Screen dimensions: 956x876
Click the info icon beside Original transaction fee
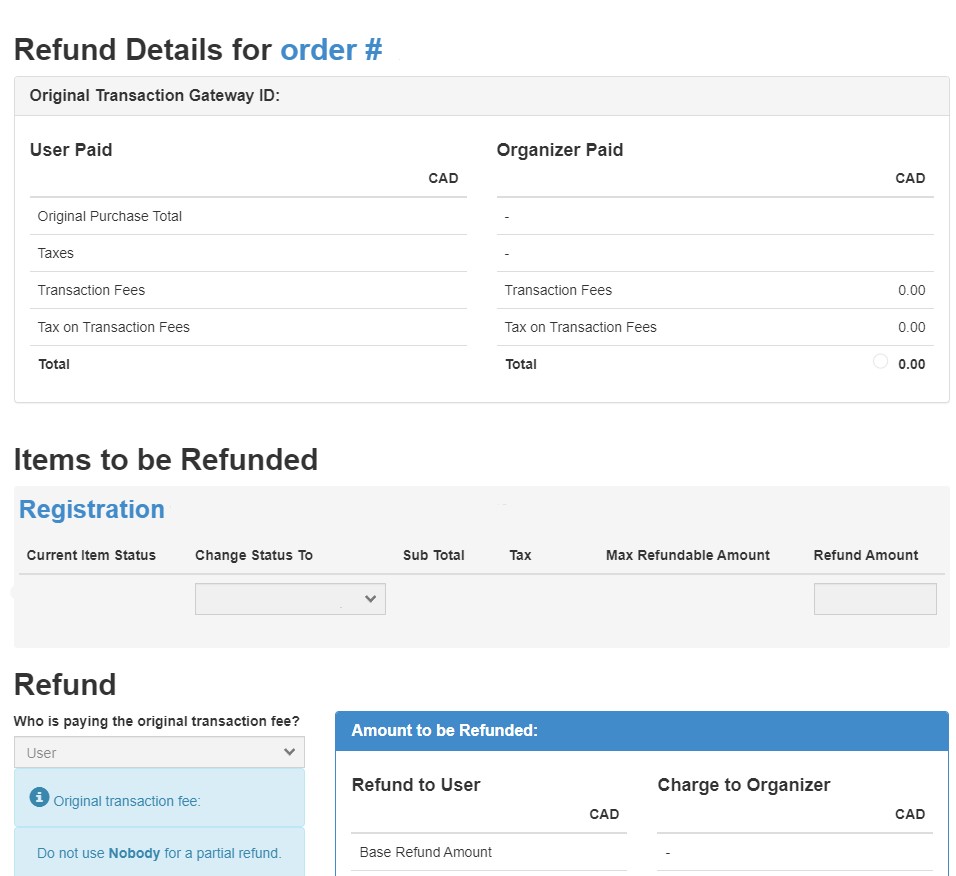(x=39, y=797)
